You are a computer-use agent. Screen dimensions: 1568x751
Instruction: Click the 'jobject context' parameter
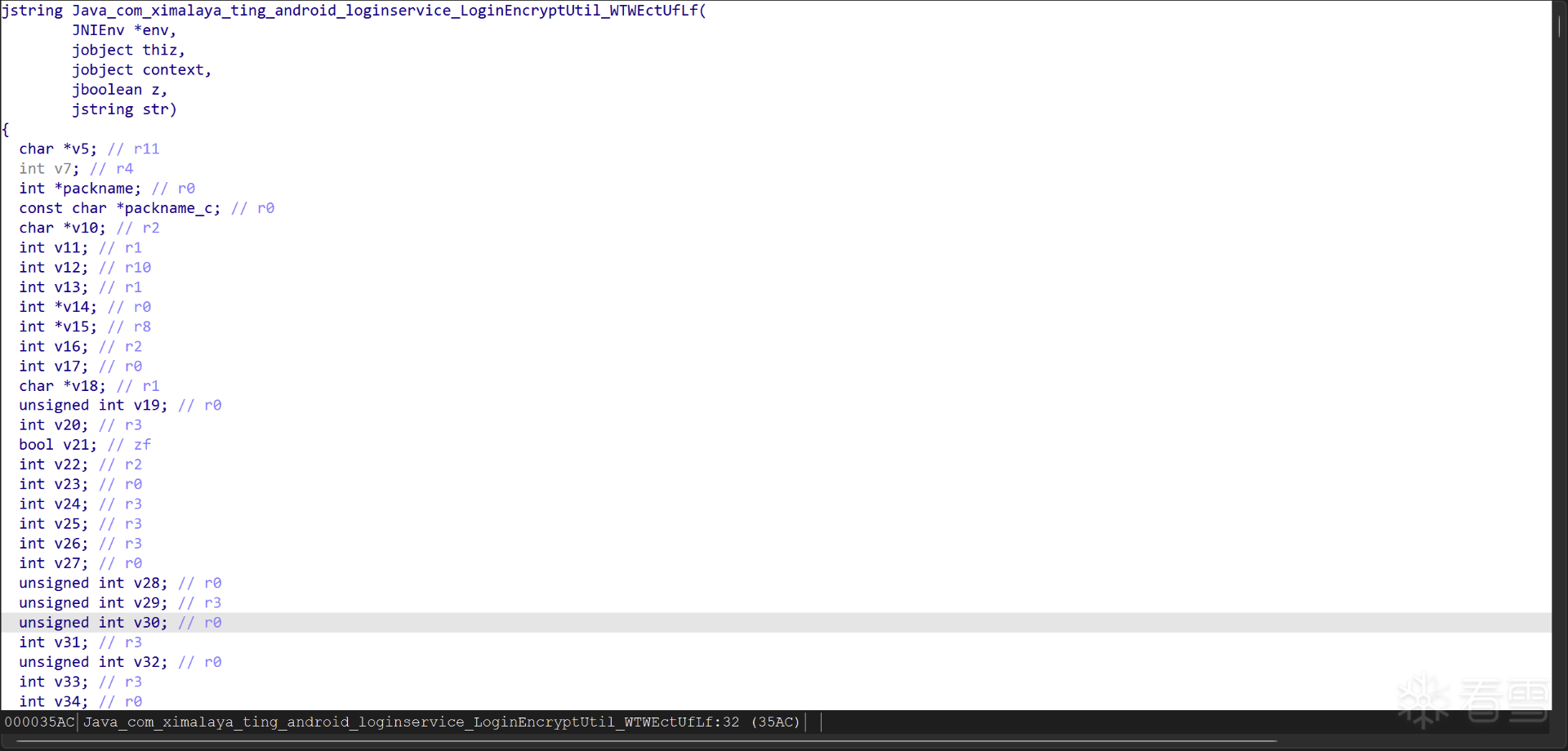[141, 70]
